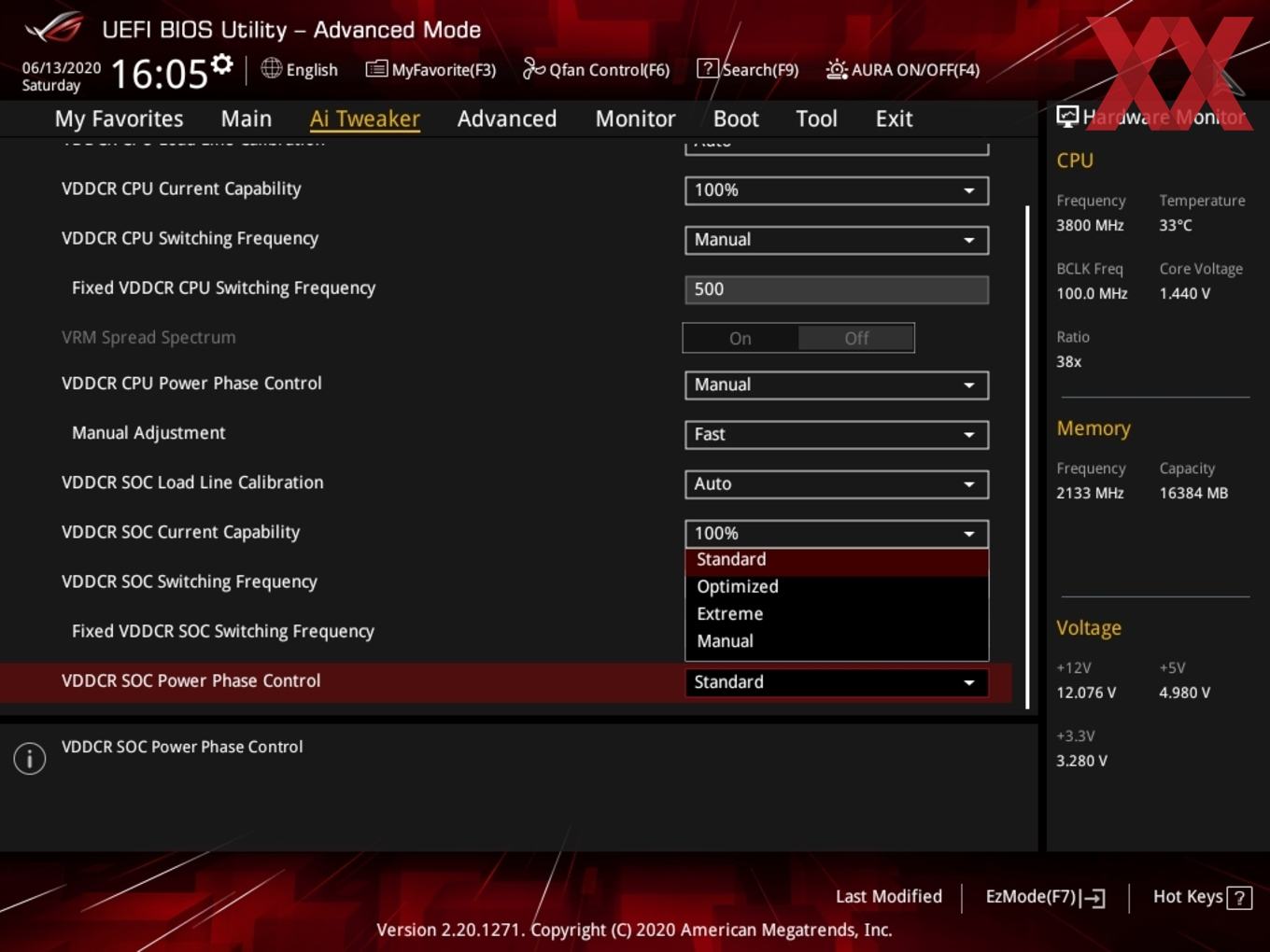1270x952 pixels.
Task: Set VRM Spread Spectrum to On
Action: click(x=741, y=338)
